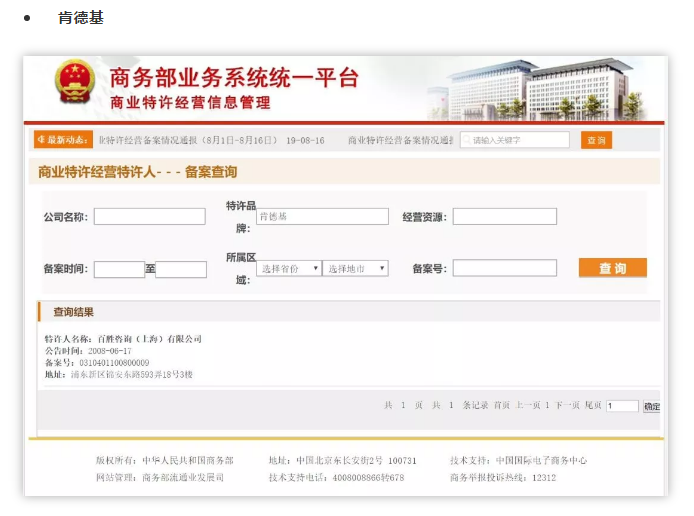Open the 选择省份 province dropdown

point(289,268)
